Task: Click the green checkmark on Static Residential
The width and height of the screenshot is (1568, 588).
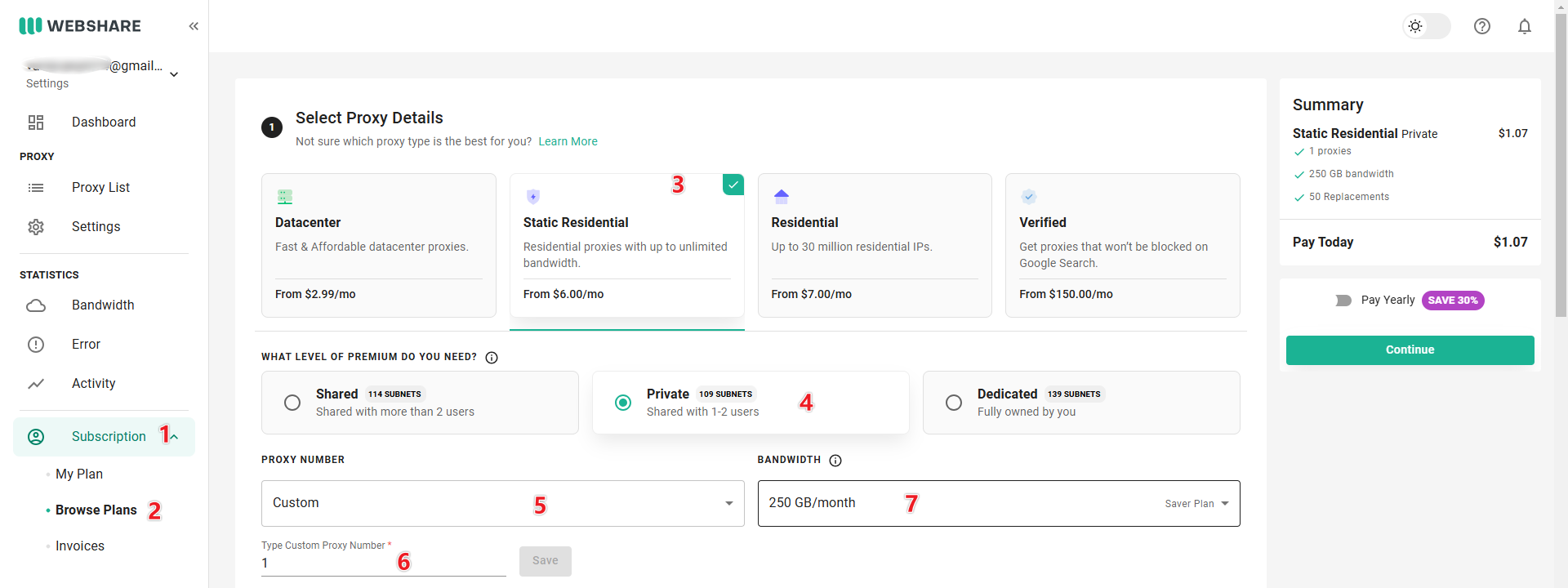Action: (x=733, y=185)
